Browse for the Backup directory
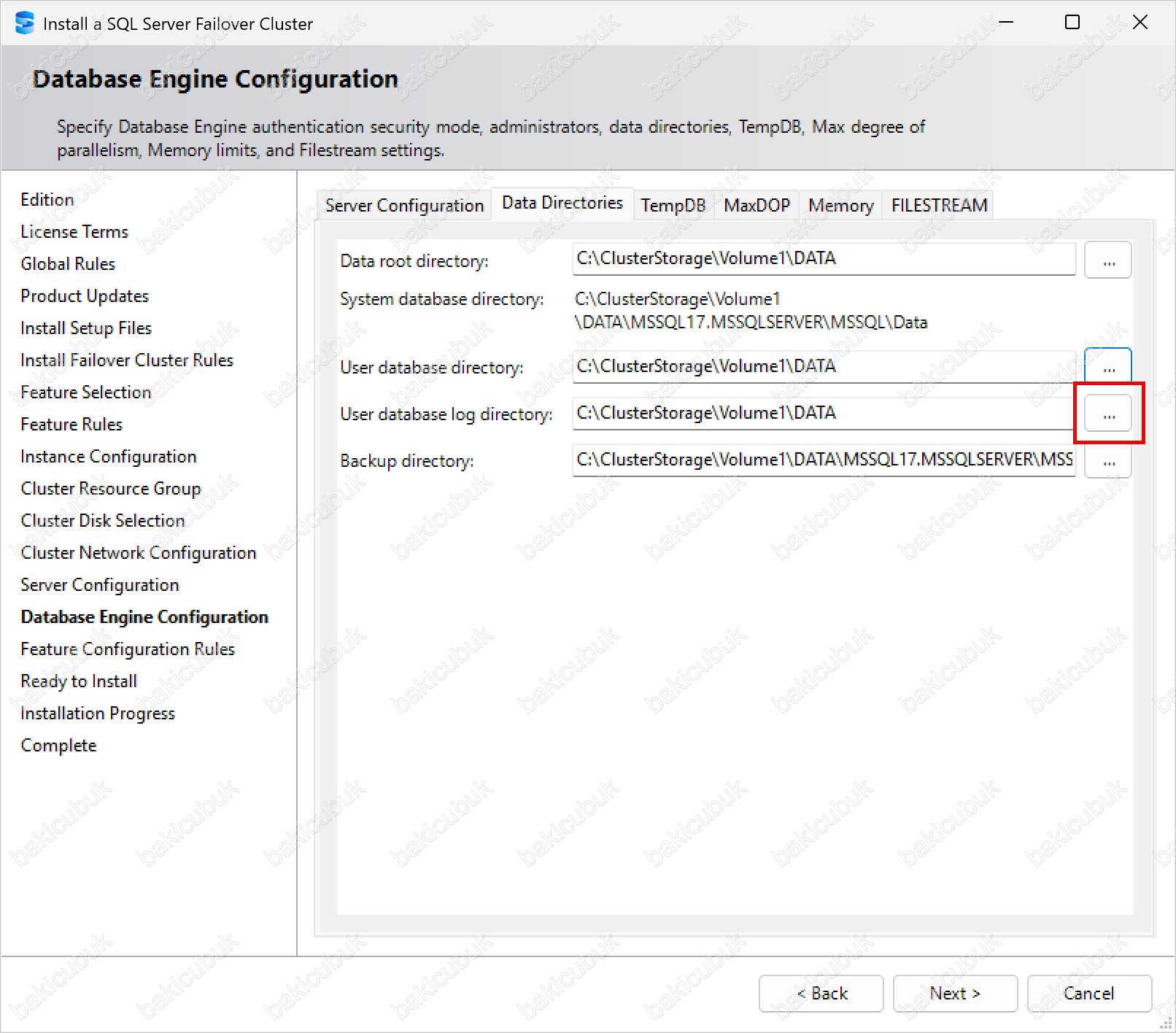 tap(1107, 462)
